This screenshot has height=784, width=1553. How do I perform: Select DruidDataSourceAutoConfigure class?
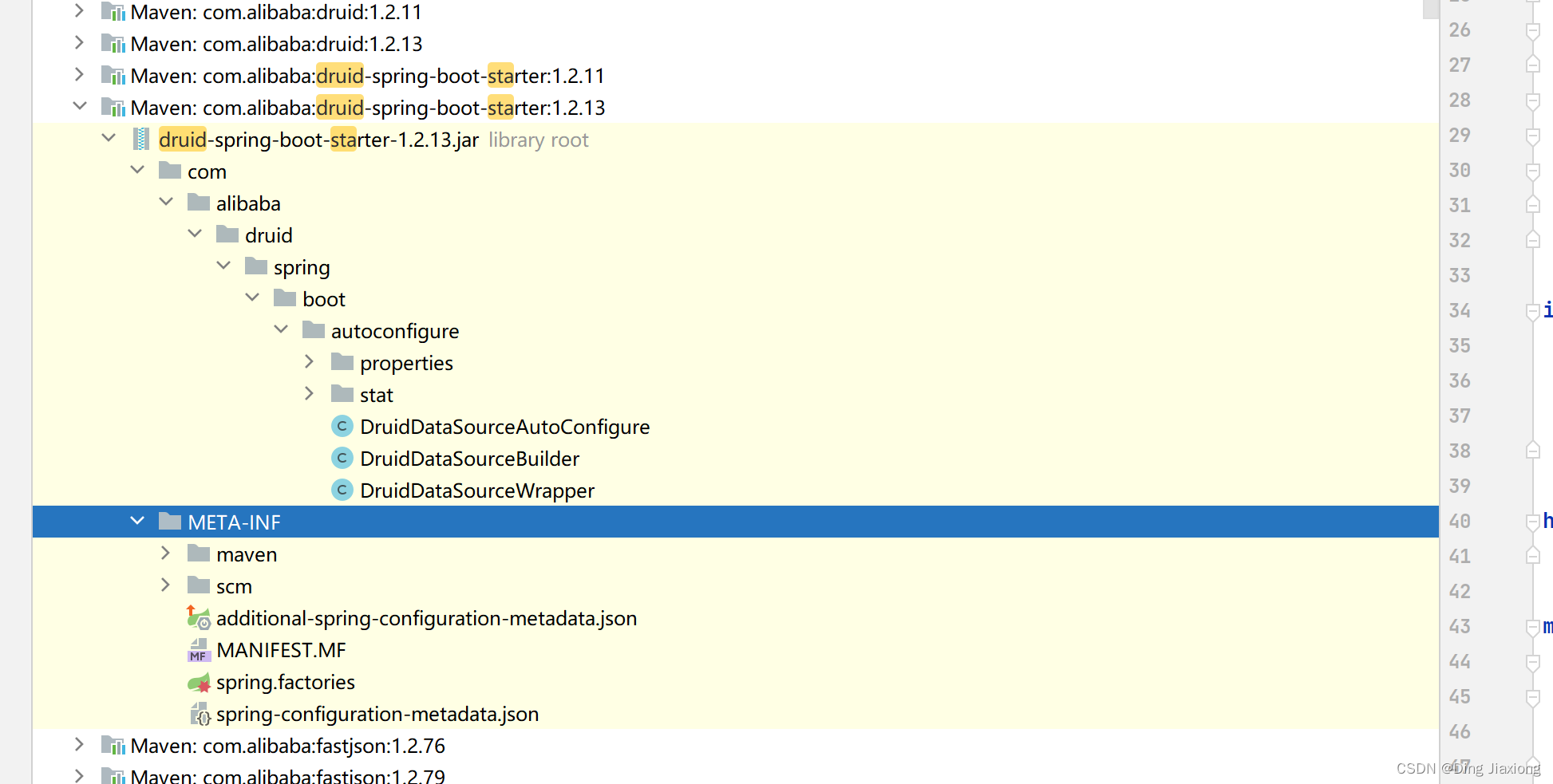[504, 427]
